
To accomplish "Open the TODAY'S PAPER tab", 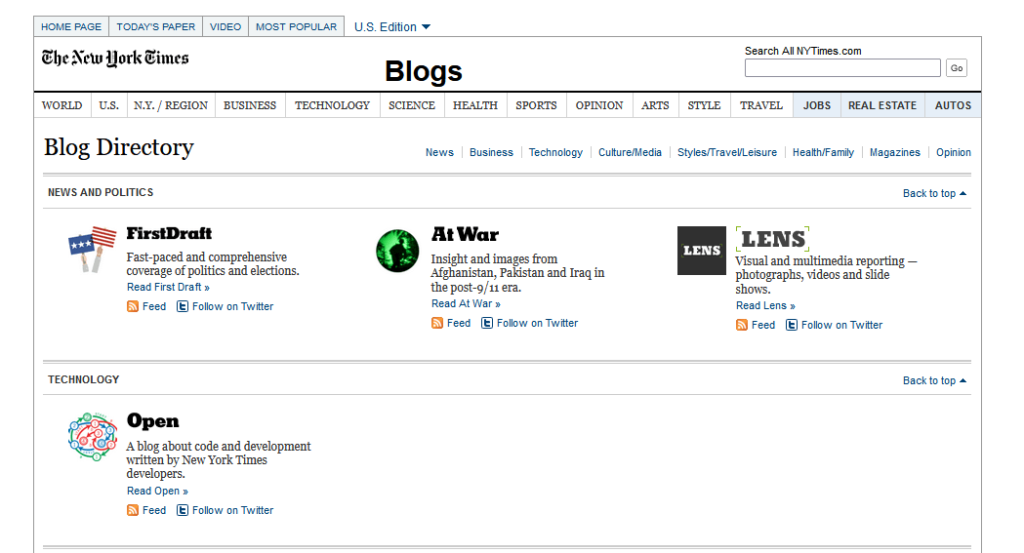I will point(155,27).
